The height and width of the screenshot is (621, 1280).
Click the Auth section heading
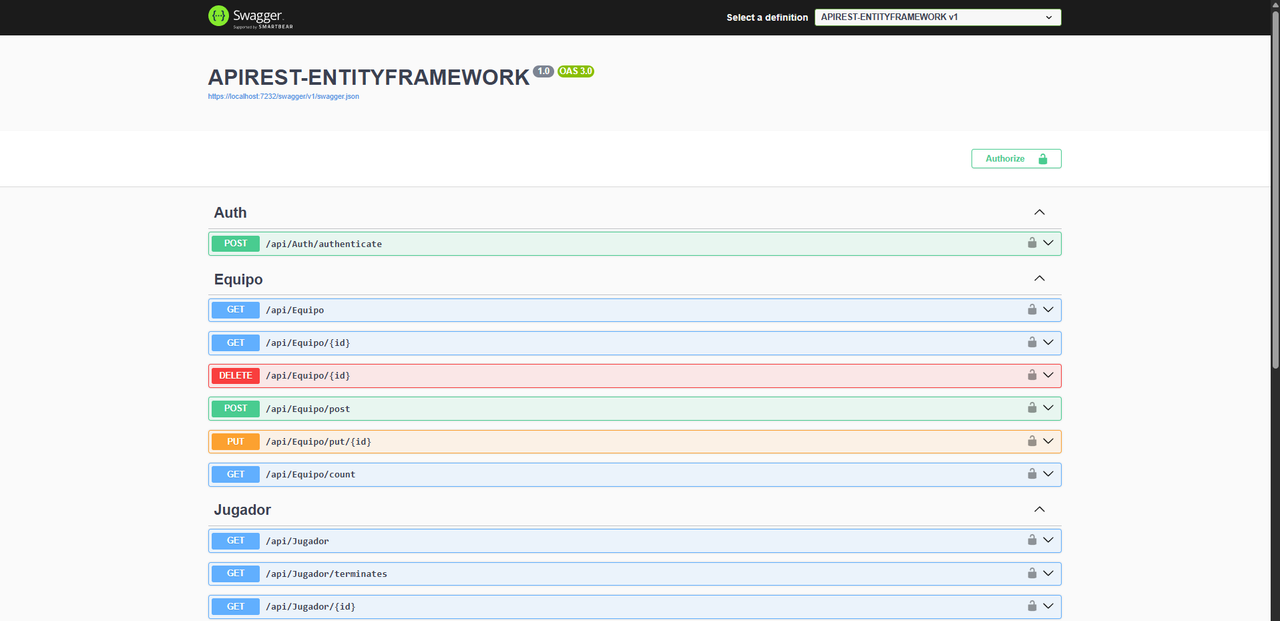coord(230,212)
